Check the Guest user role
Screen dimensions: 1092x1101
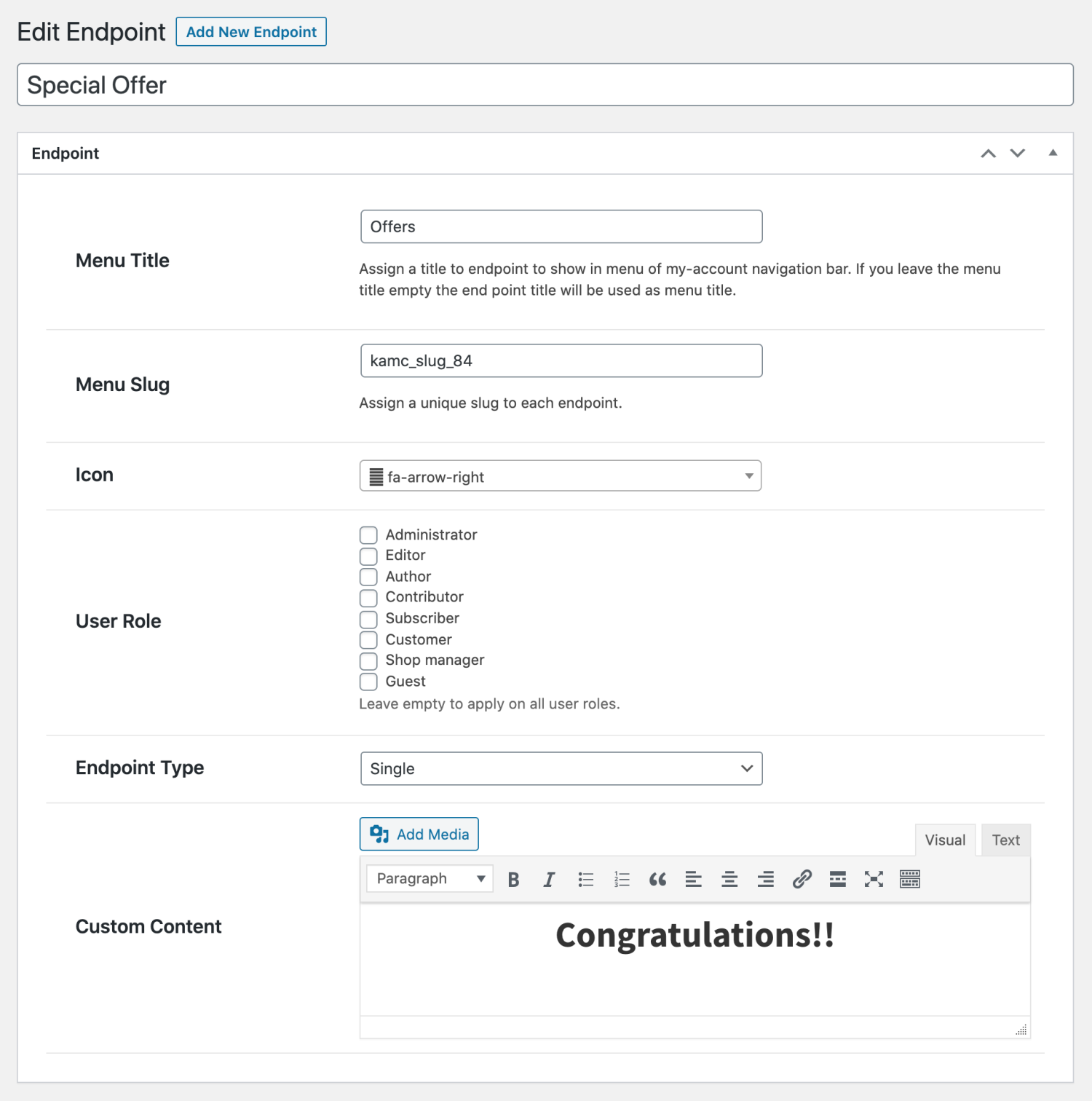point(368,682)
